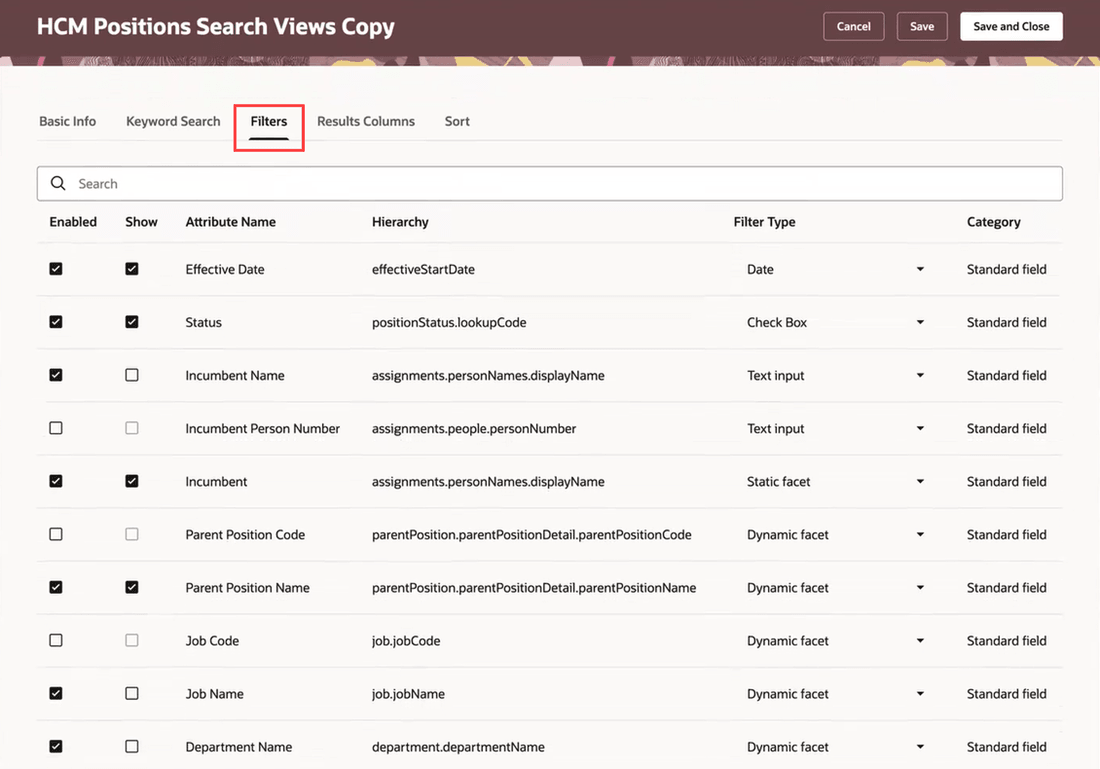Open Filter Type dropdown for Incumbent Person Number
Image resolution: width=1100 pixels, height=769 pixels.
click(x=920, y=428)
